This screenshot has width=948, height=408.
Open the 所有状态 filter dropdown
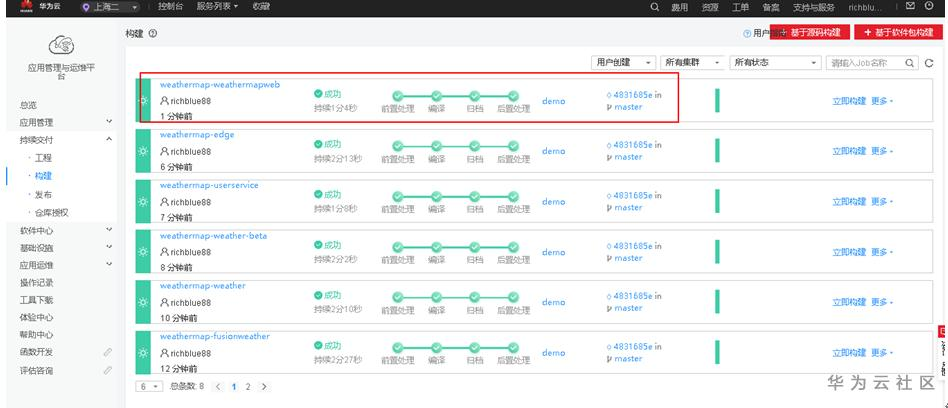pos(775,62)
